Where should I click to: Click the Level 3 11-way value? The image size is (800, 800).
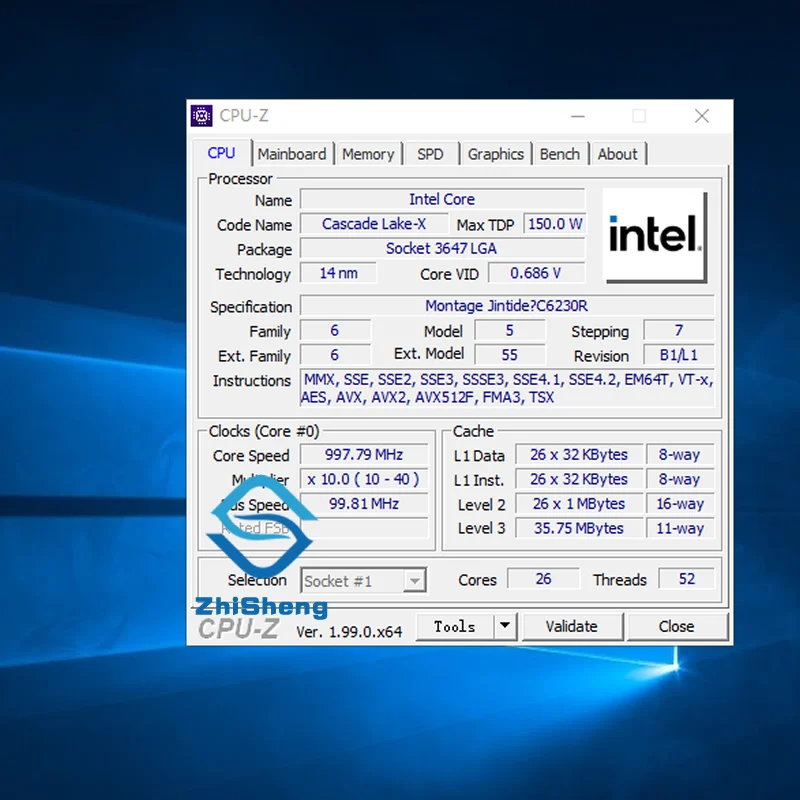(680, 528)
